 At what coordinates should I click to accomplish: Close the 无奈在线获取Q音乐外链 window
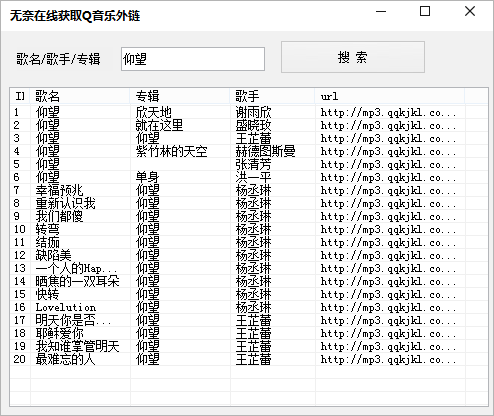[x=470, y=12]
